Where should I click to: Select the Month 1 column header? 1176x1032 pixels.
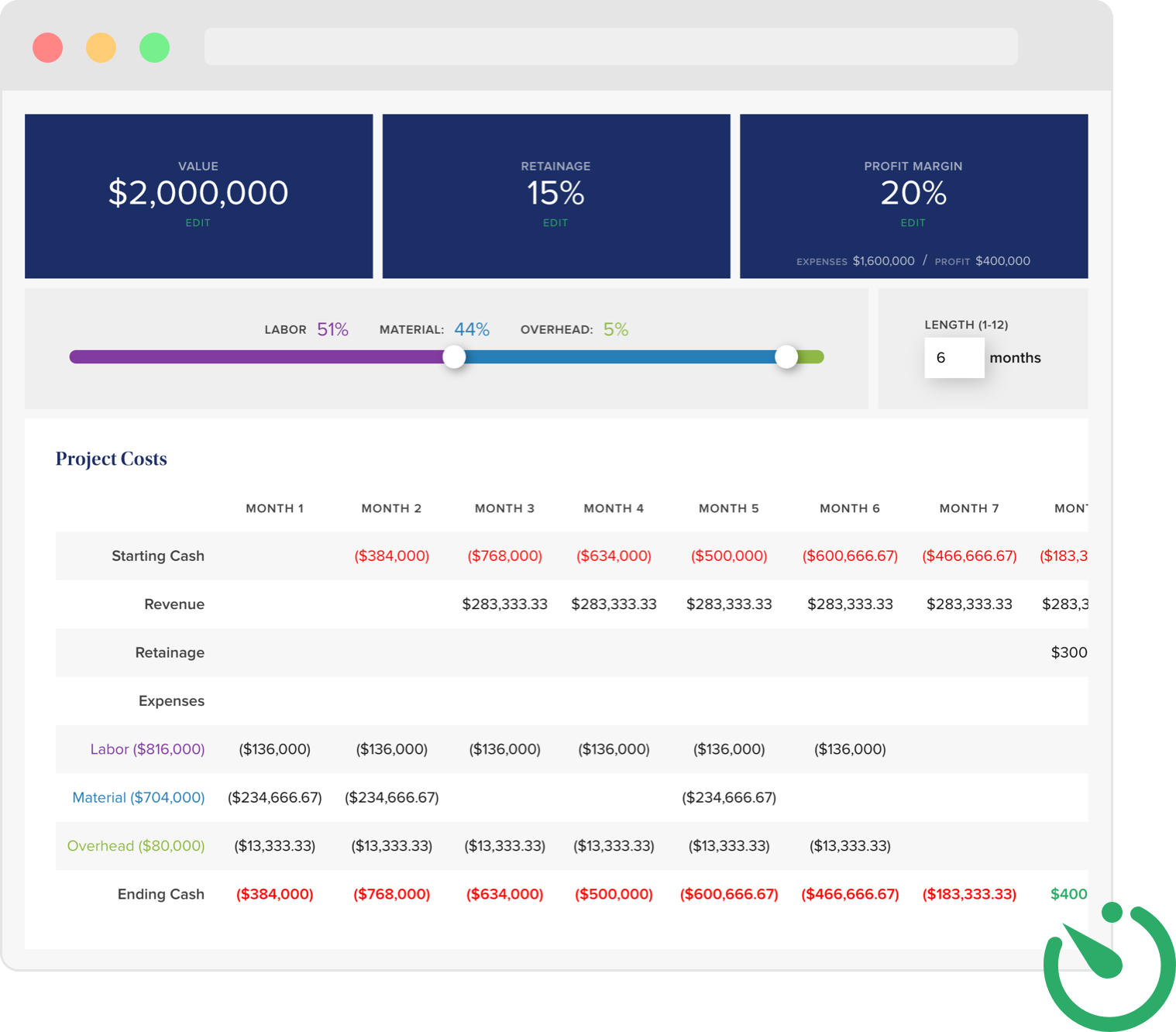(275, 508)
